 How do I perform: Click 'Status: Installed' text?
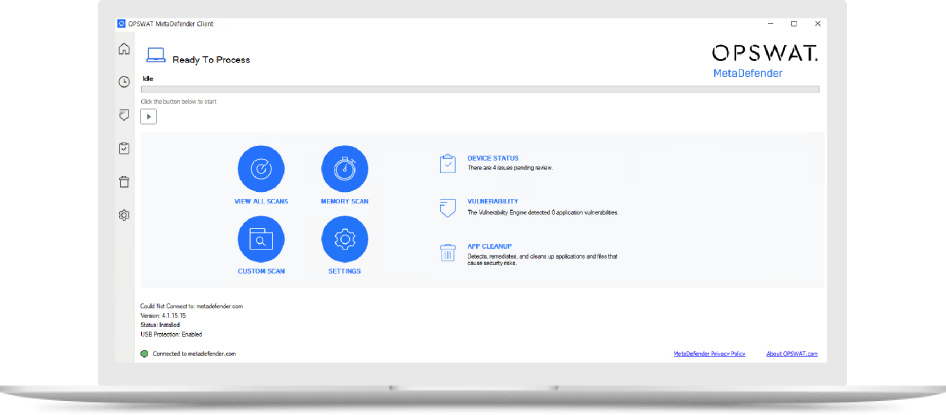click(x=160, y=325)
